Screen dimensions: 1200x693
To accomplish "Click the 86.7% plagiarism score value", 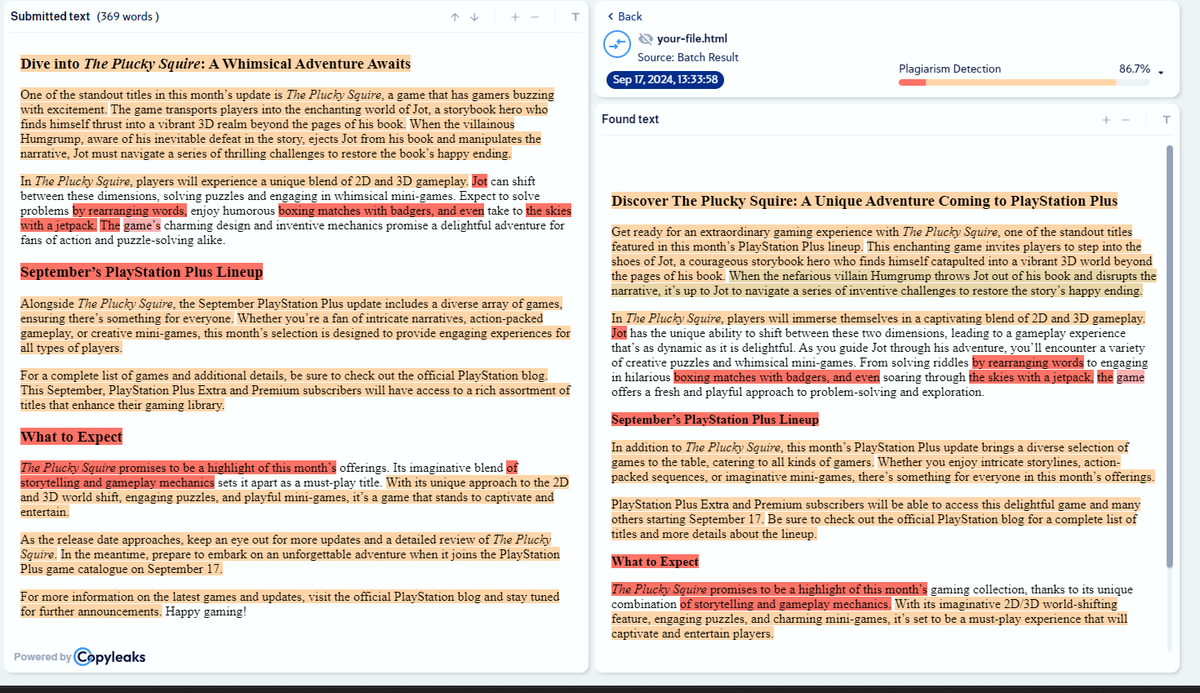I will pos(1134,69).
